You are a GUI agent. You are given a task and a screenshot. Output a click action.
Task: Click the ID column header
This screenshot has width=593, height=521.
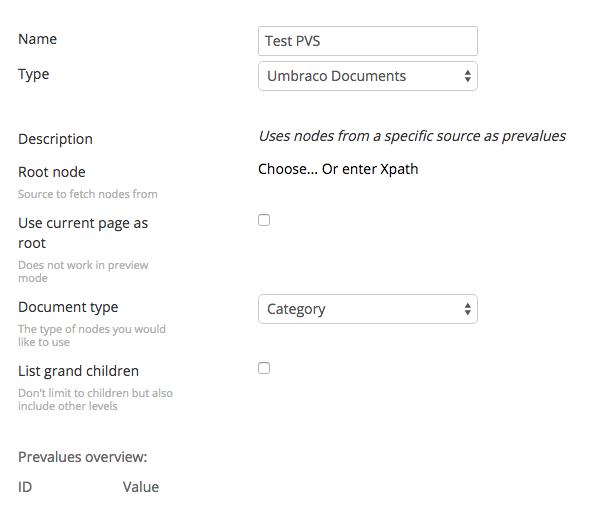point(25,487)
